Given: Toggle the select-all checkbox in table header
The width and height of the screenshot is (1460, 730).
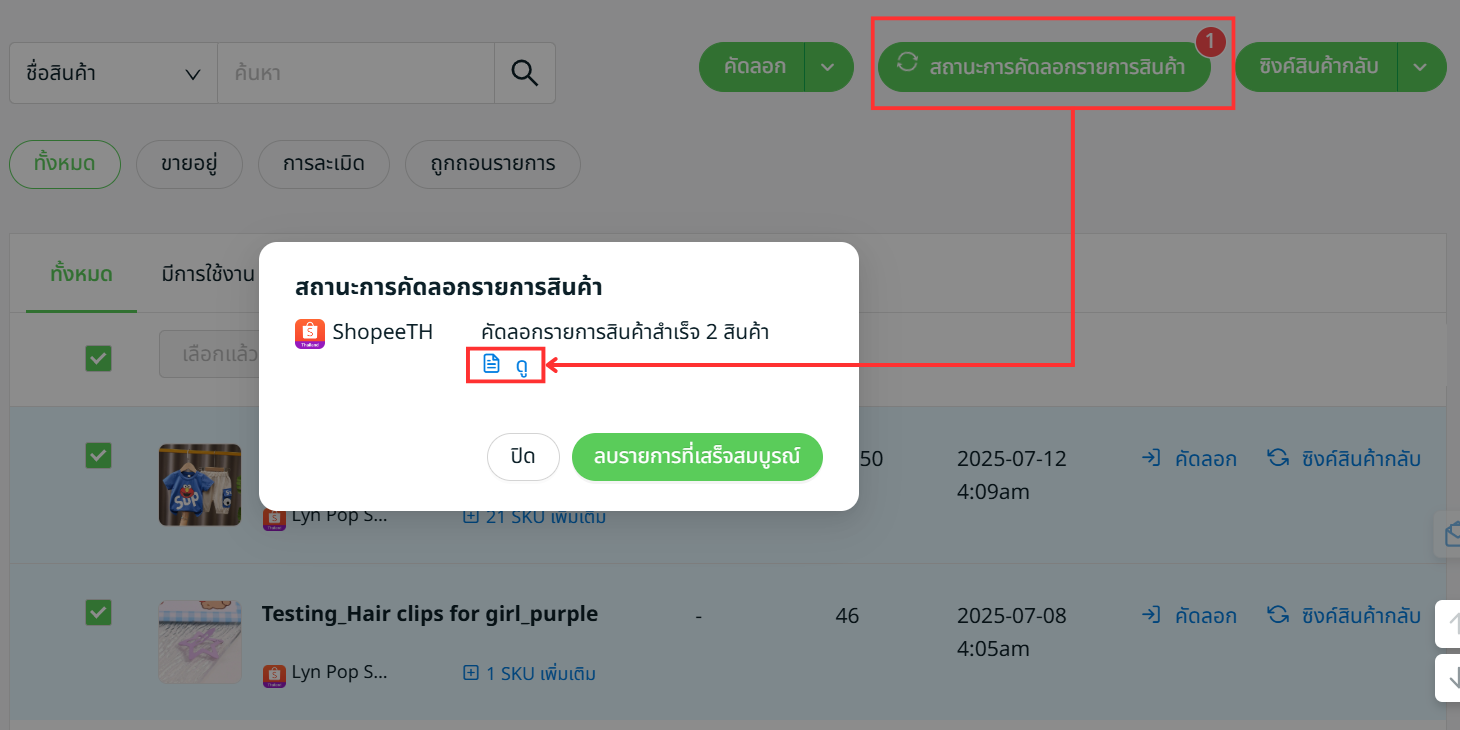Looking at the screenshot, I should click(98, 358).
